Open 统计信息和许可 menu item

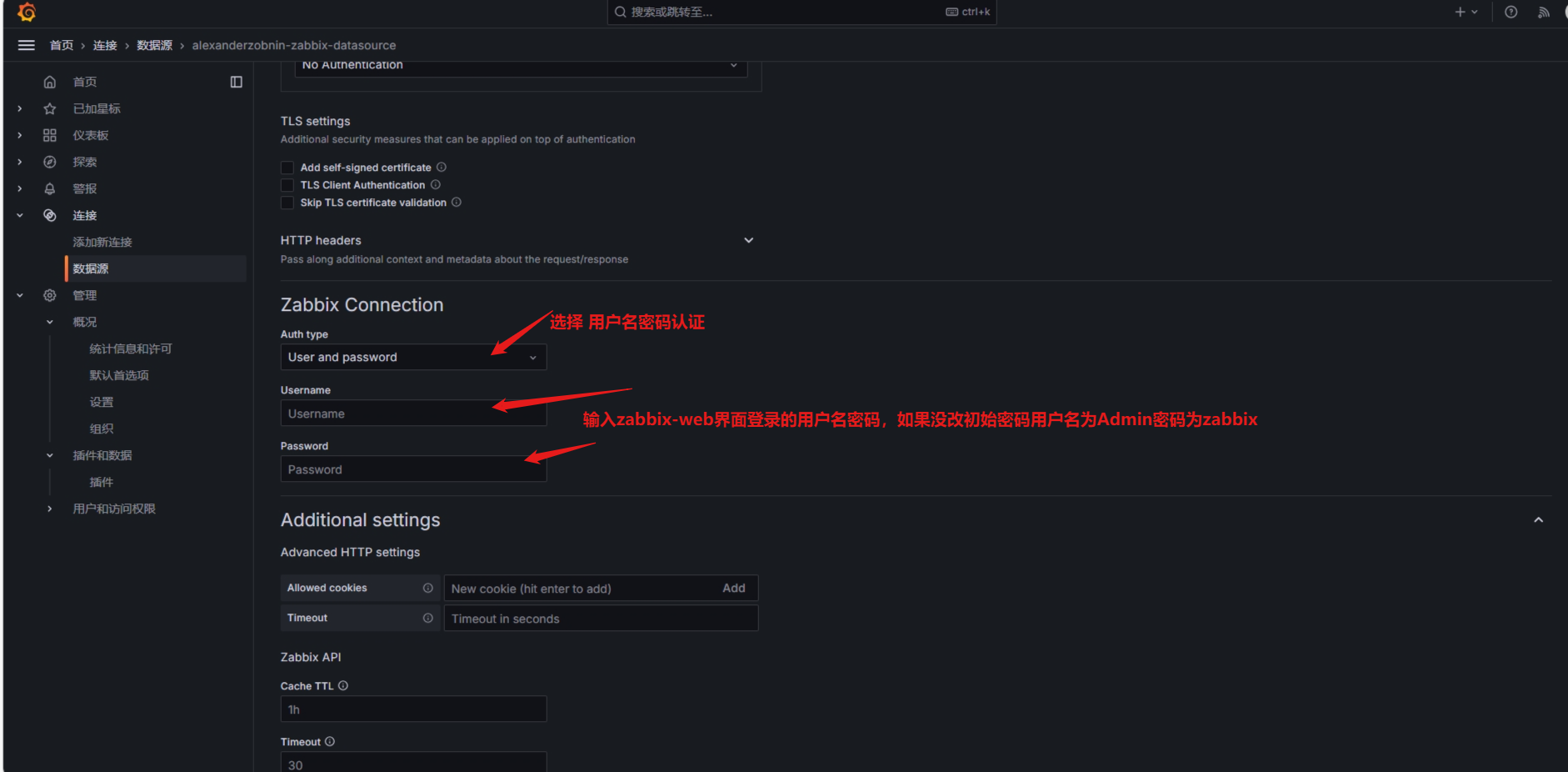click(x=131, y=348)
